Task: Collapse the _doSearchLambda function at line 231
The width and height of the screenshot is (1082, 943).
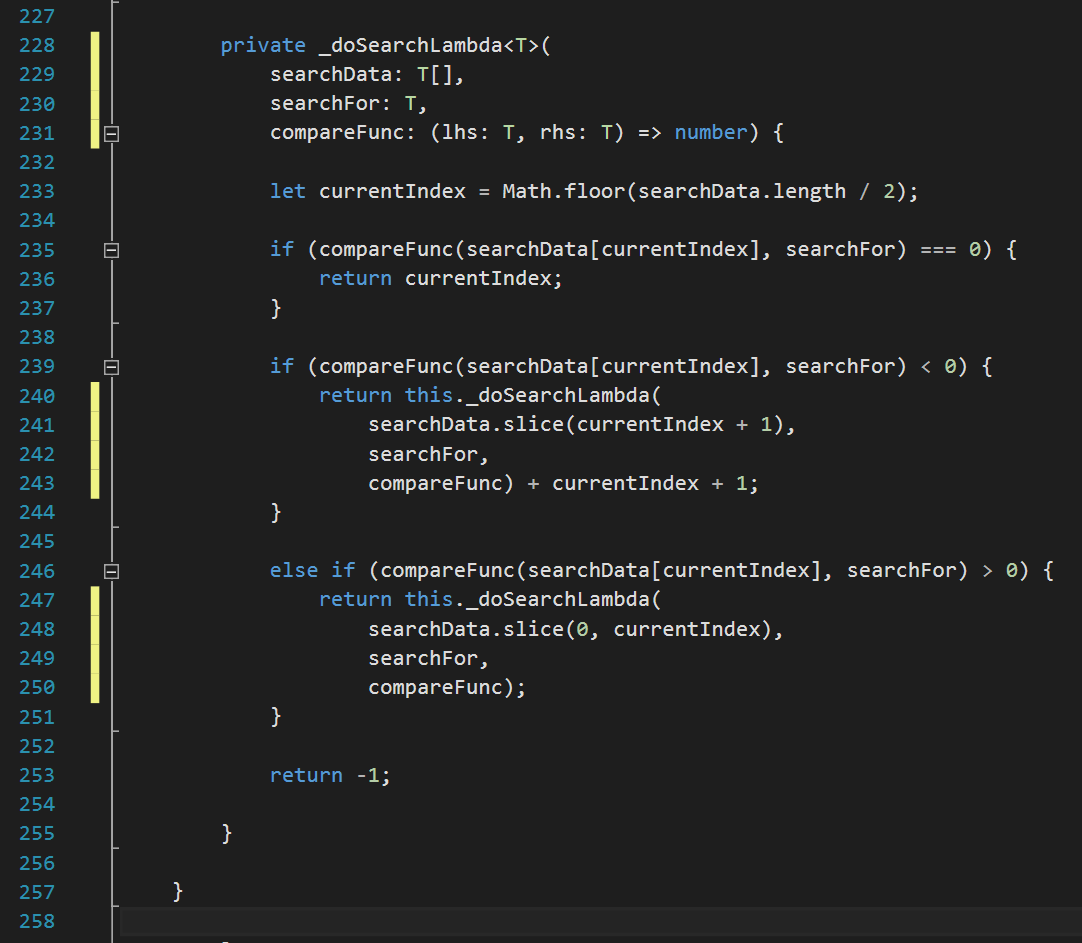Action: coord(111,132)
